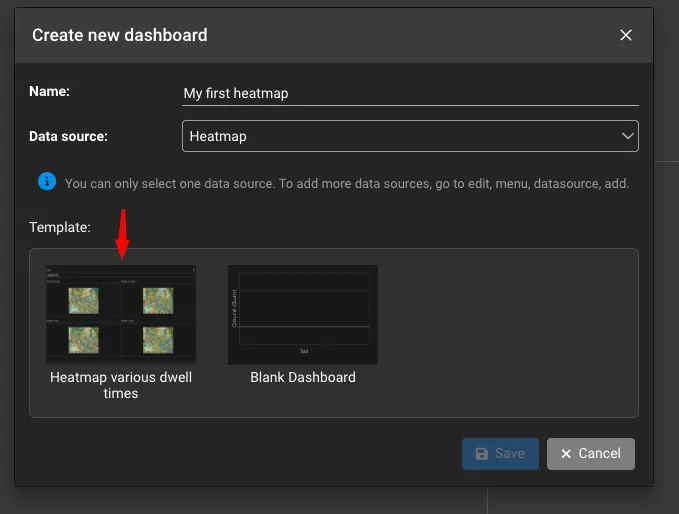Click the Create new dashboard title
Screen dimensions: 679x514
pyautogui.click(x=120, y=35)
